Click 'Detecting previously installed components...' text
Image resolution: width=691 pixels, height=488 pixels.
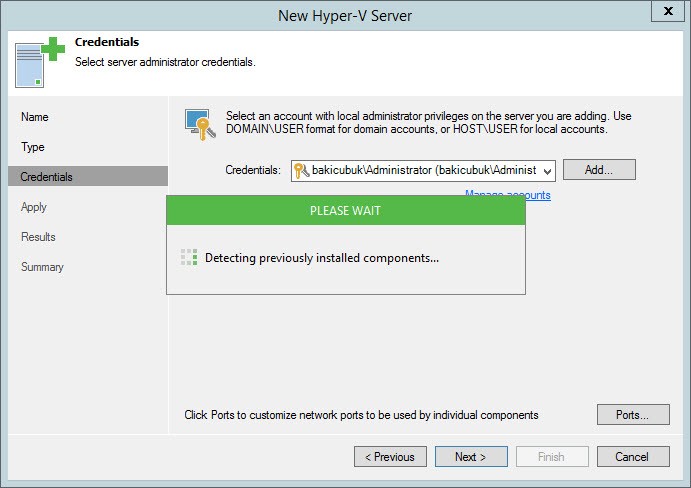322,258
